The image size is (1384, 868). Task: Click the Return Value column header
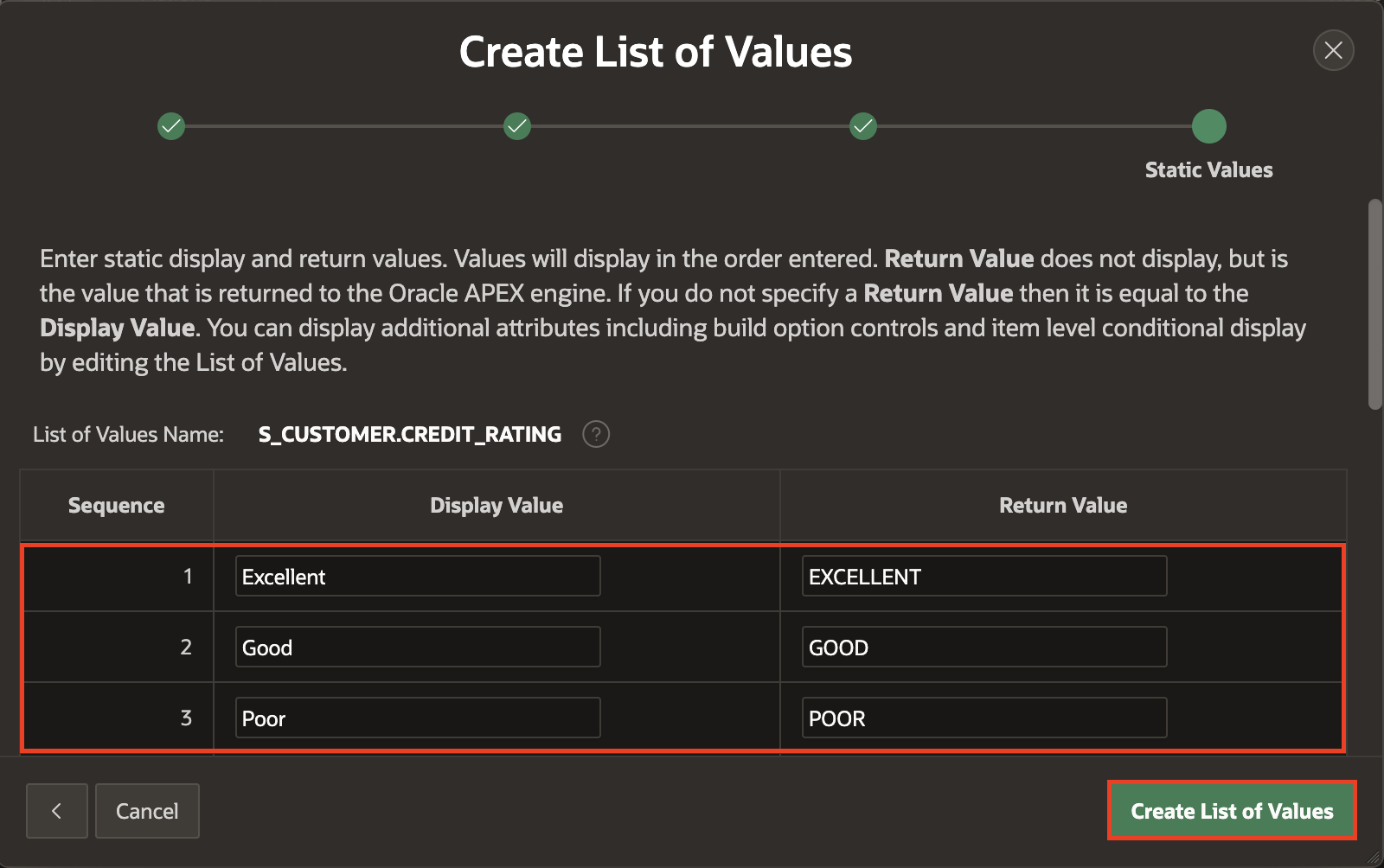[x=1063, y=506]
